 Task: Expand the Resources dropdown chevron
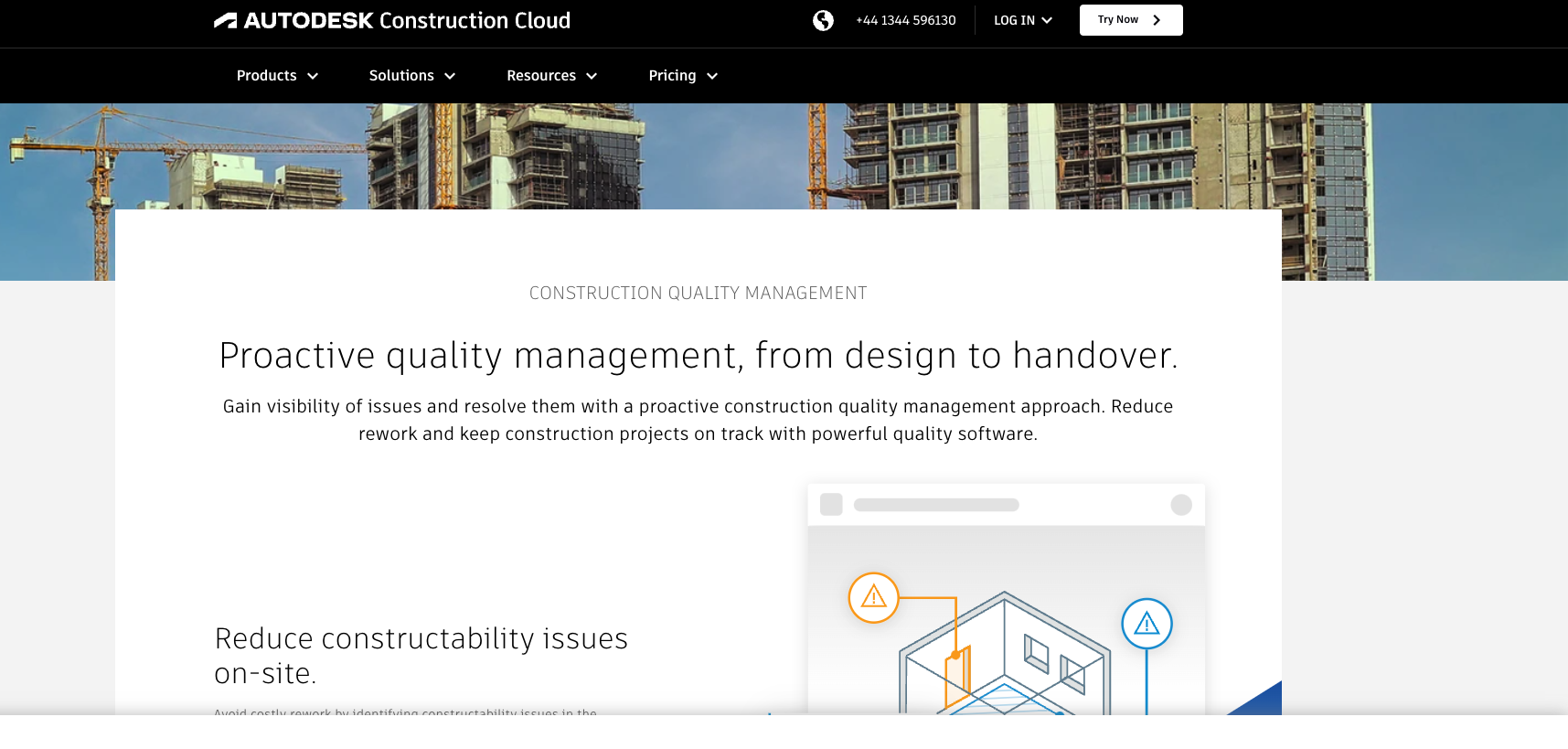pos(592,76)
